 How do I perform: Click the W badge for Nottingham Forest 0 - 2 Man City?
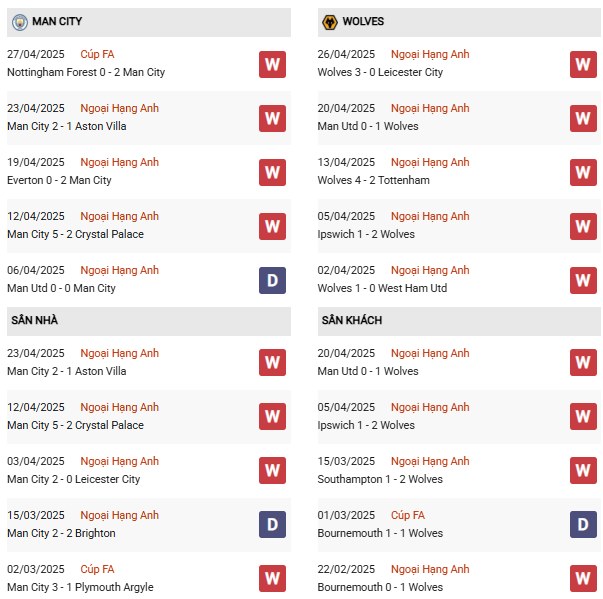[272, 64]
